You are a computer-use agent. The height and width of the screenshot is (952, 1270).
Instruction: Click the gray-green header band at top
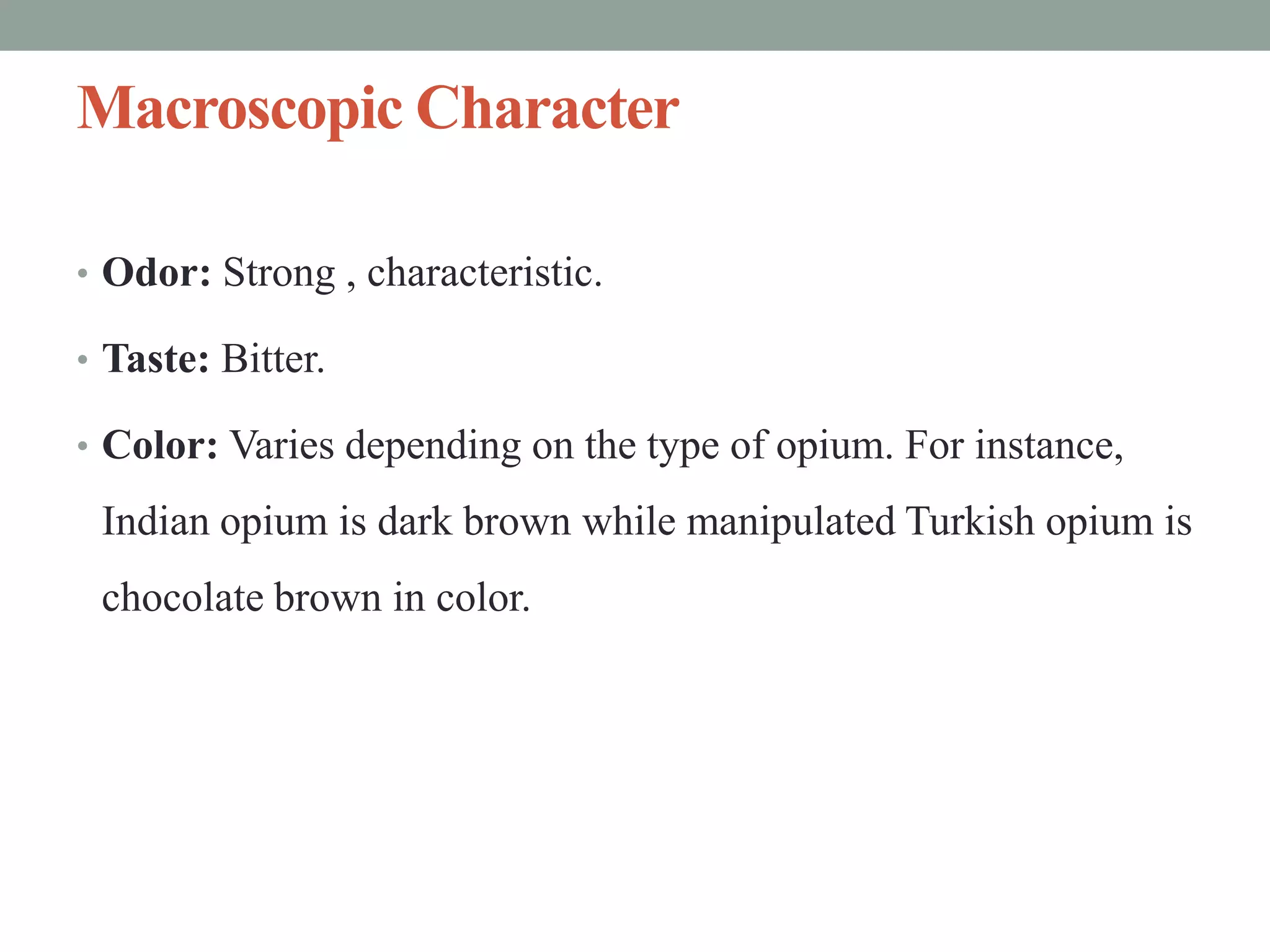coord(635,25)
